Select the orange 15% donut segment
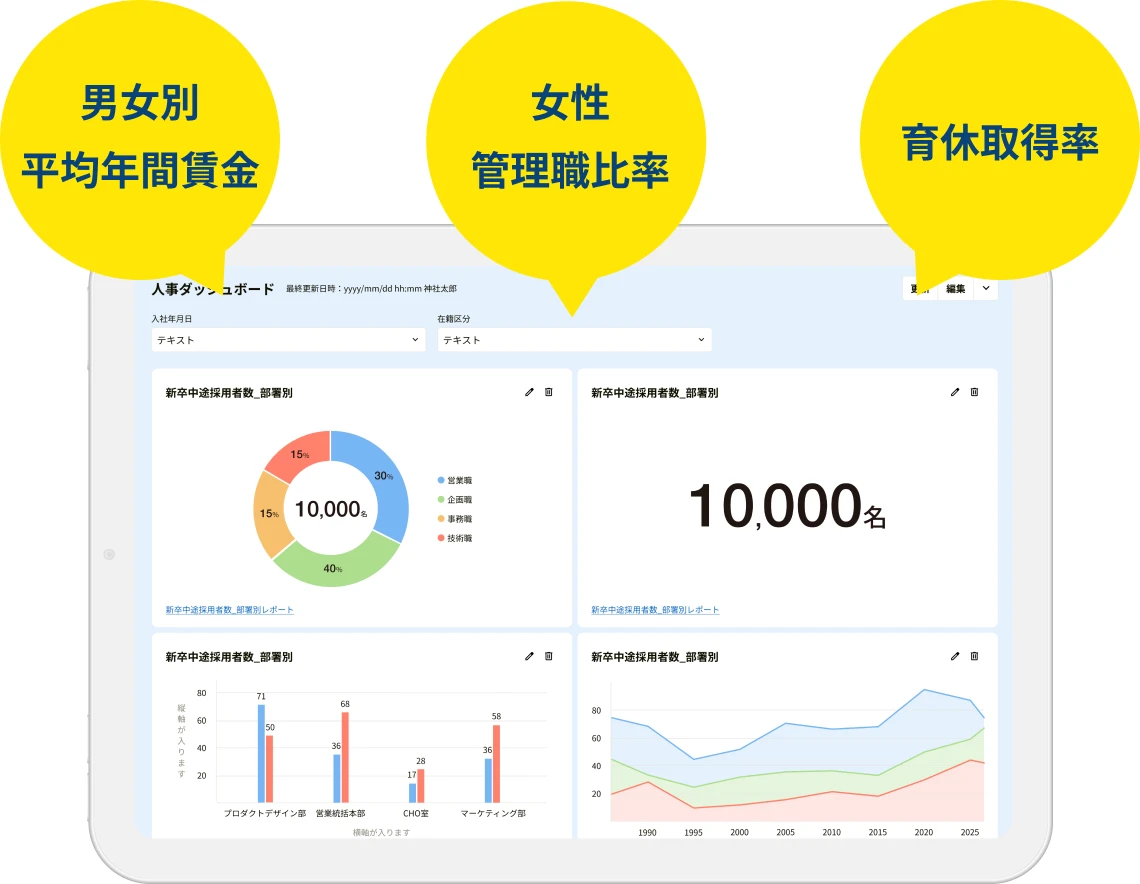This screenshot has height=884, width=1140. (x=270, y=513)
